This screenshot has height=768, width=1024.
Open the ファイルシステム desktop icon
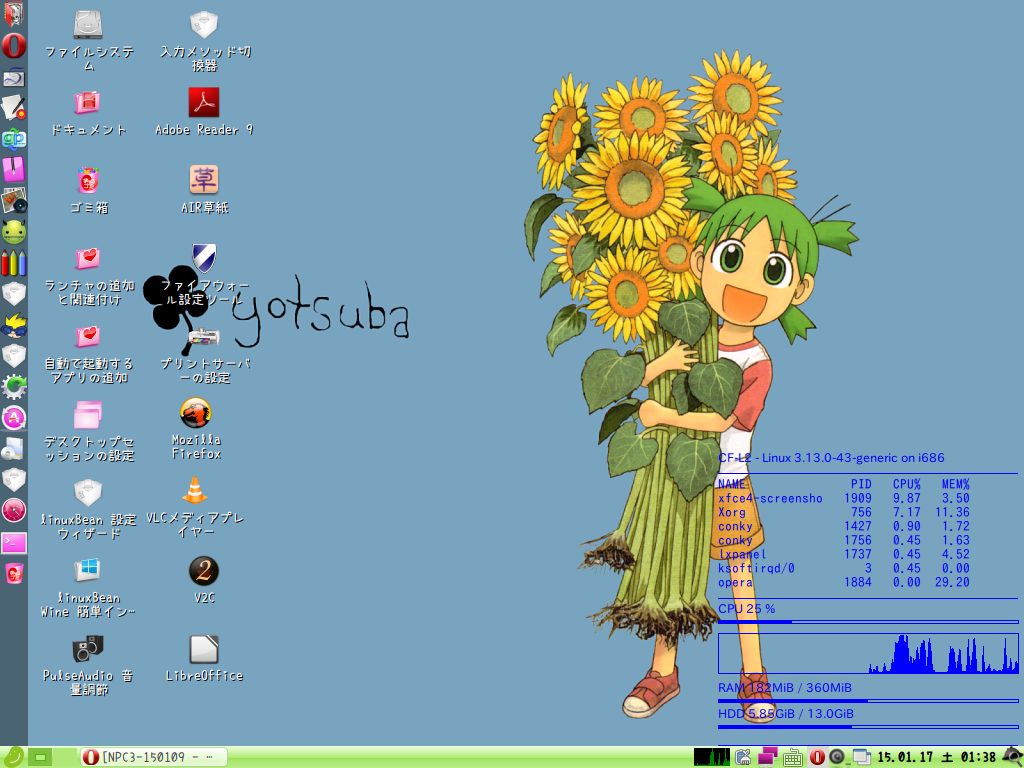(88, 25)
